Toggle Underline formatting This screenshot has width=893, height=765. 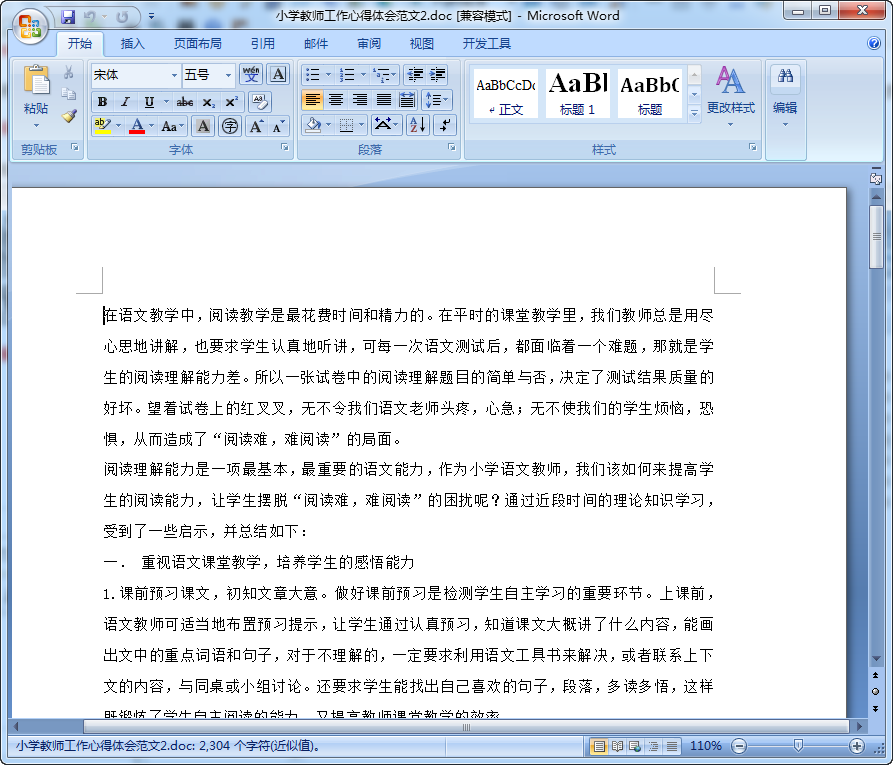tap(149, 102)
